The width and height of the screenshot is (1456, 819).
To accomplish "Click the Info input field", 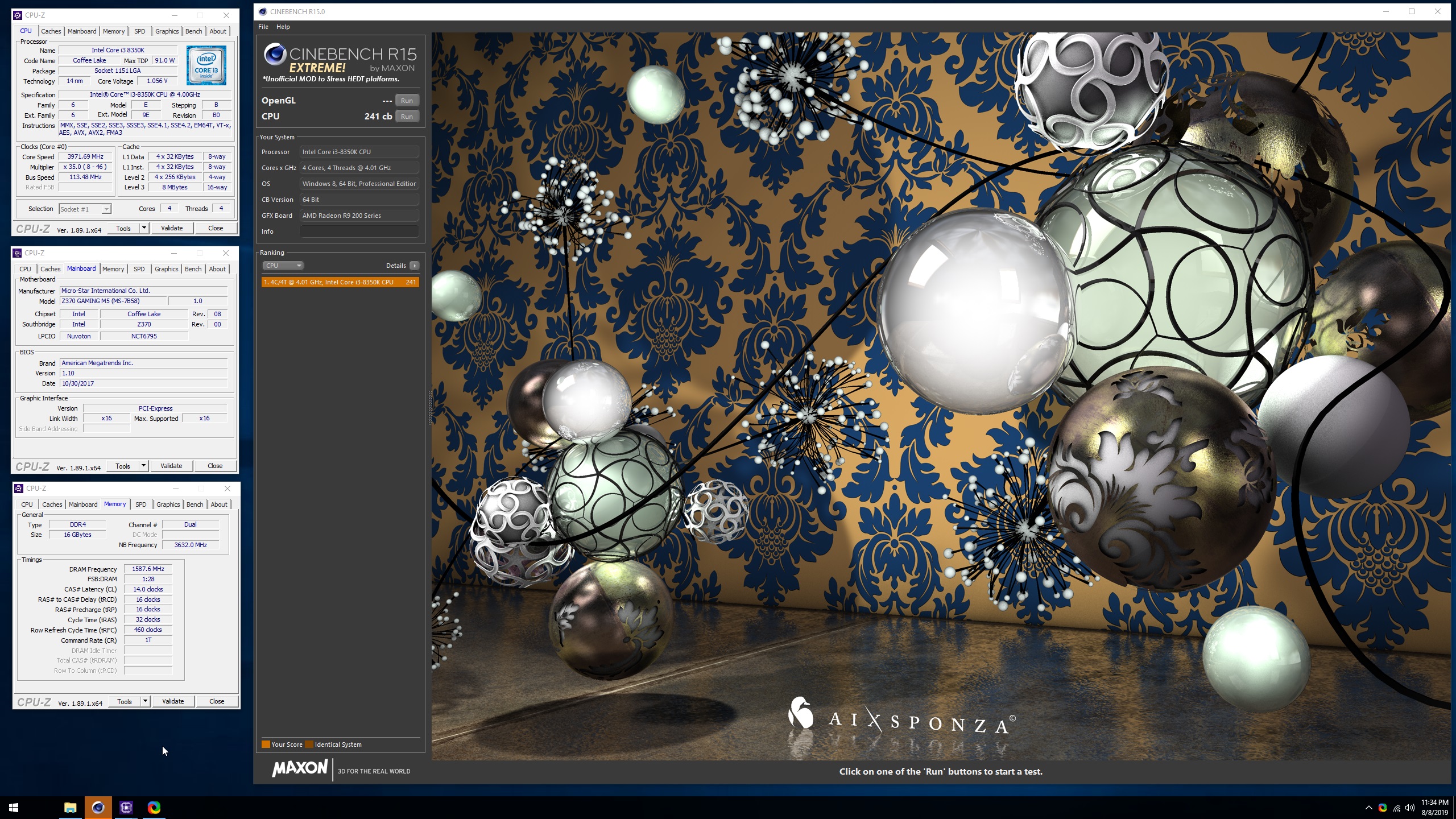I will tap(359, 231).
